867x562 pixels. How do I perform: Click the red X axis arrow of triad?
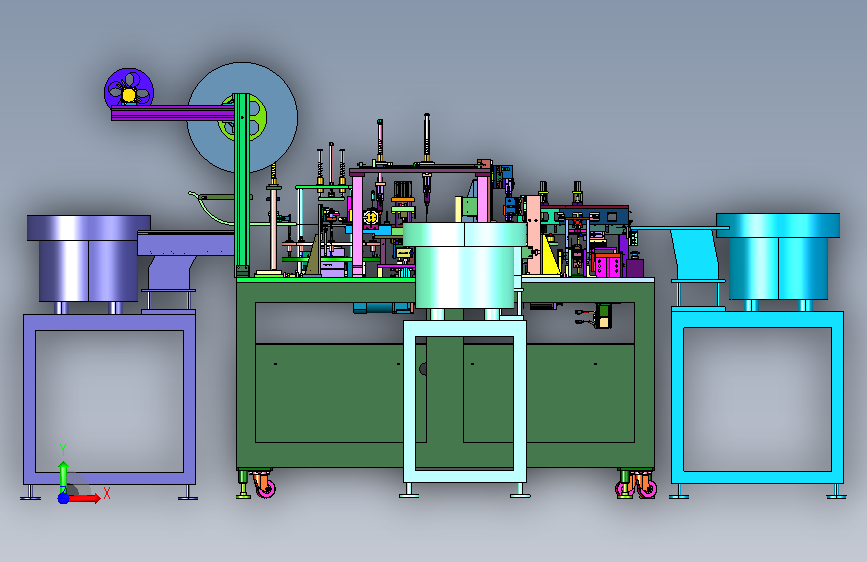tap(84, 498)
